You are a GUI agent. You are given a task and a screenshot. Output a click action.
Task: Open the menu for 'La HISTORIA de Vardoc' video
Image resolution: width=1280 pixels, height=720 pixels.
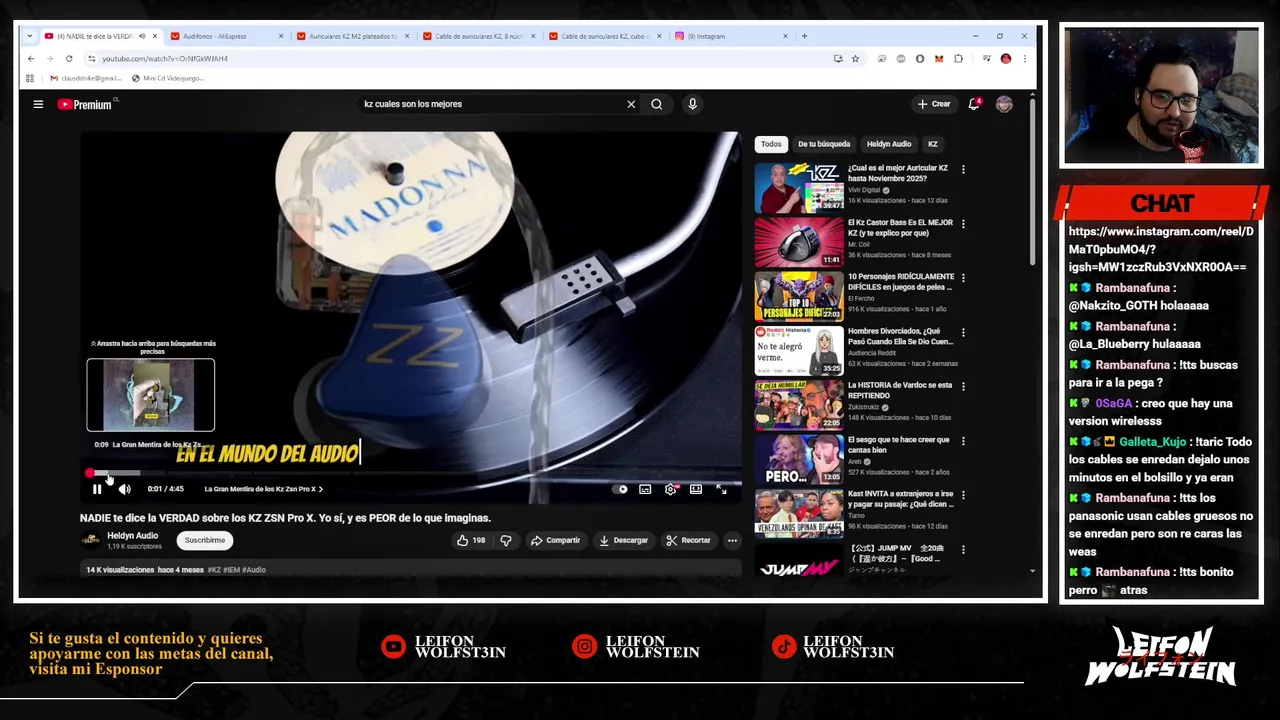pyautogui.click(x=963, y=386)
